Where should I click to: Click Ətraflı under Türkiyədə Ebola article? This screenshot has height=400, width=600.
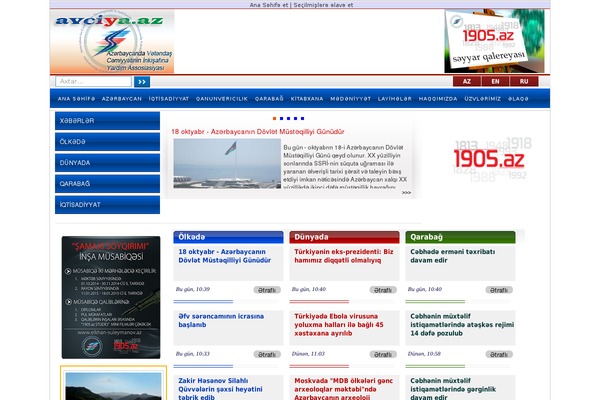pos(383,354)
